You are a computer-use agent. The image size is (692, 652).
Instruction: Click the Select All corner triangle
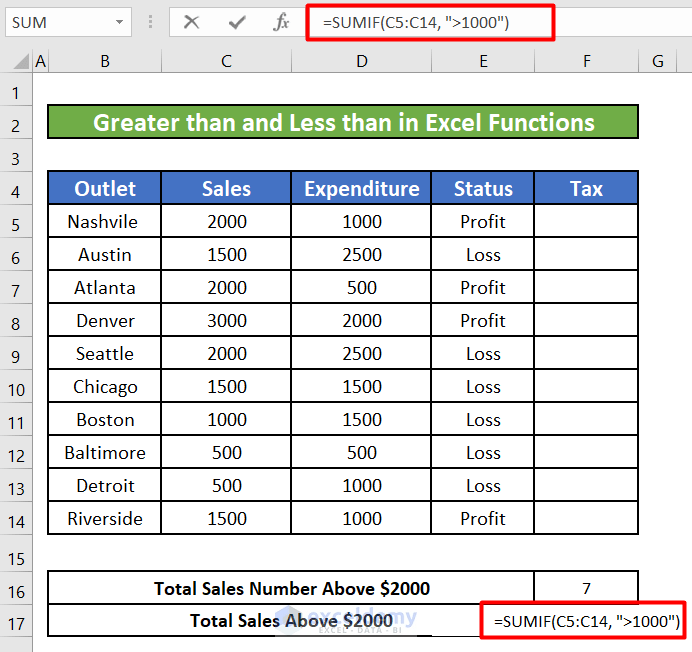[x=20, y=61]
